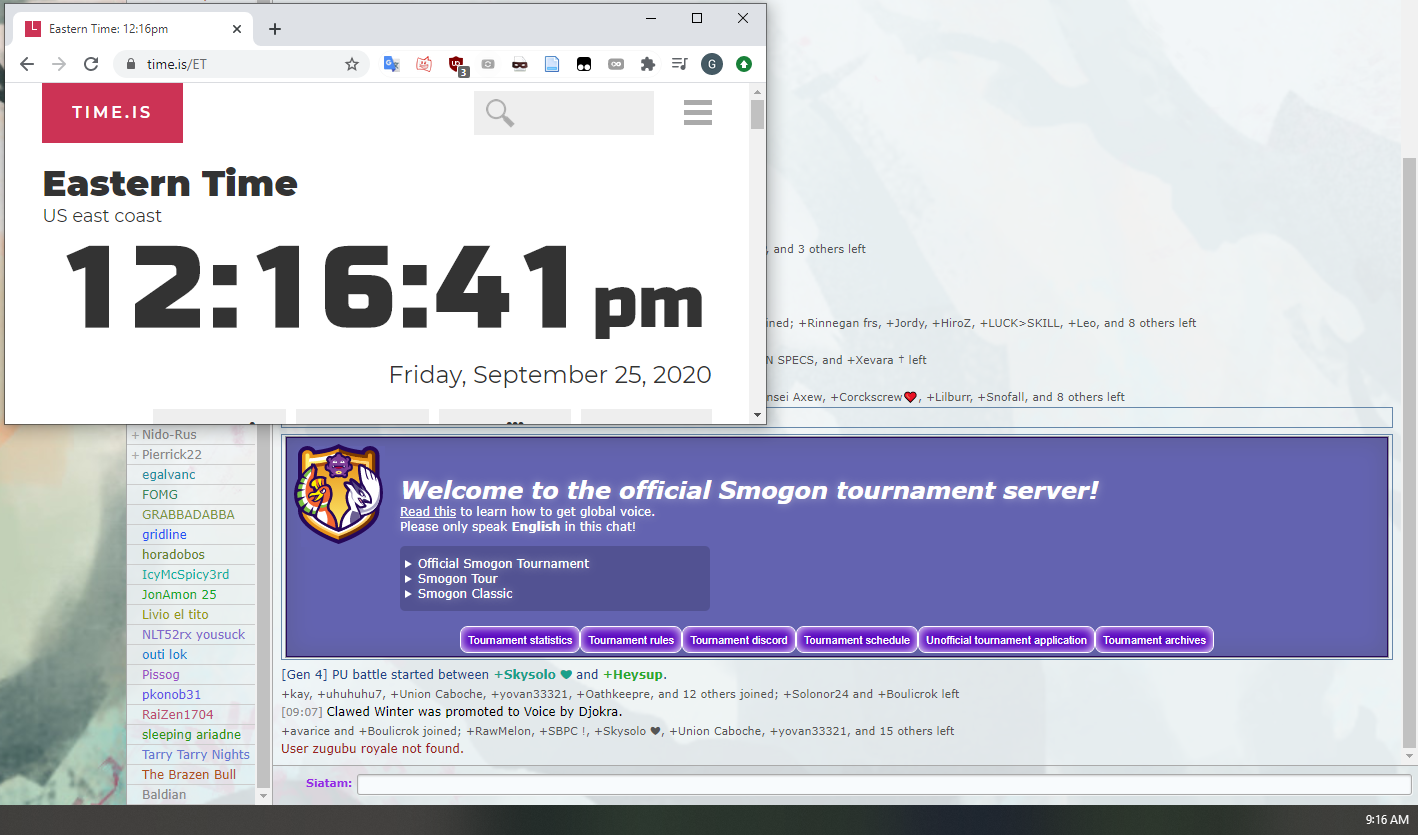
Task: Click user +Heysup in battle message
Action: [633, 675]
